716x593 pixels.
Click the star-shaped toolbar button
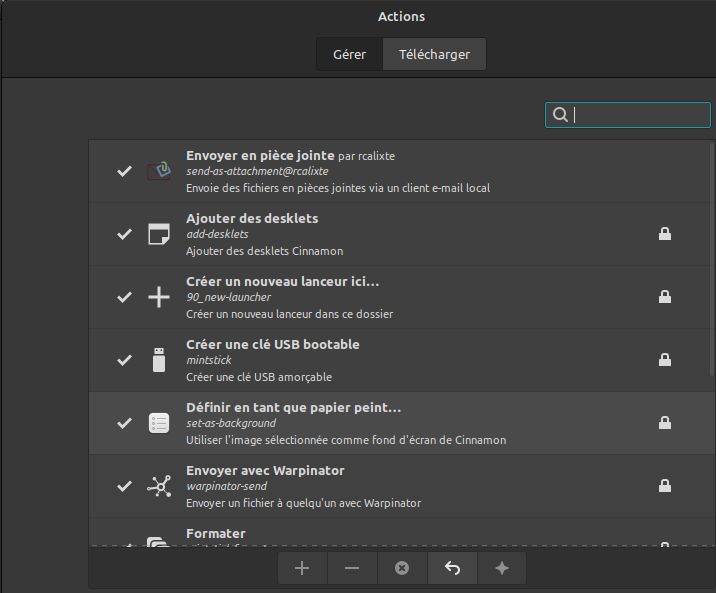pyautogui.click(x=502, y=568)
